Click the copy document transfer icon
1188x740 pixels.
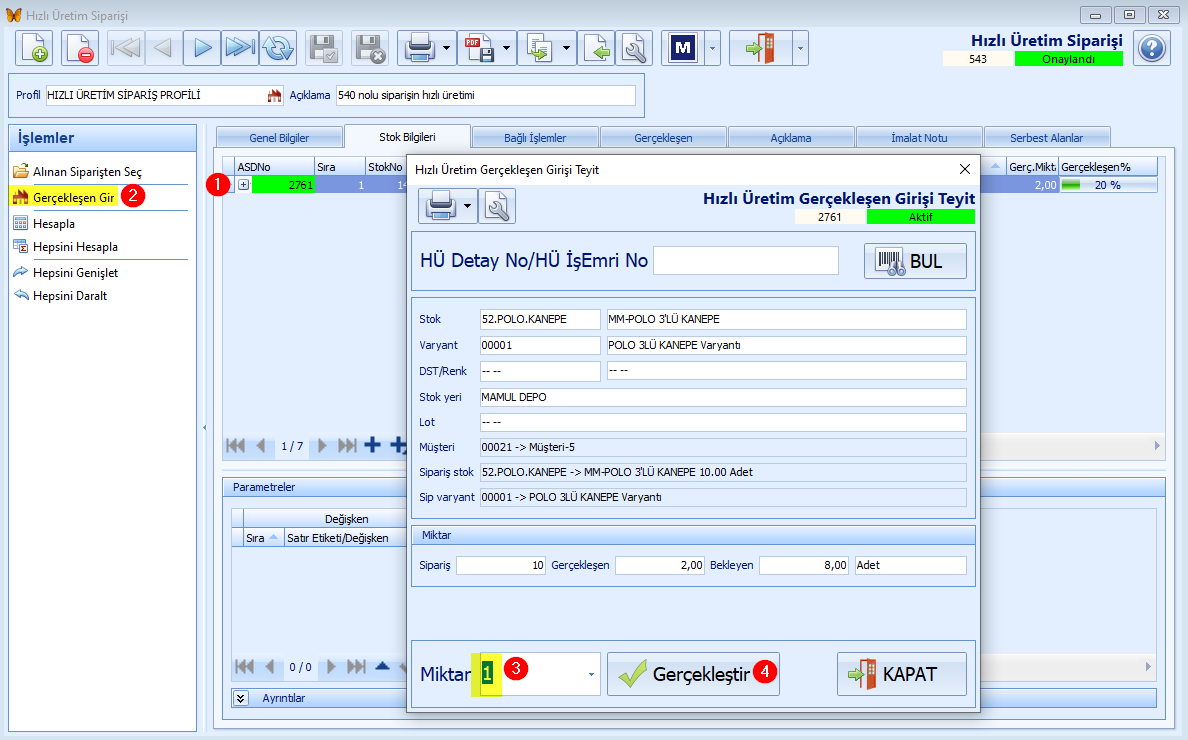[x=539, y=48]
